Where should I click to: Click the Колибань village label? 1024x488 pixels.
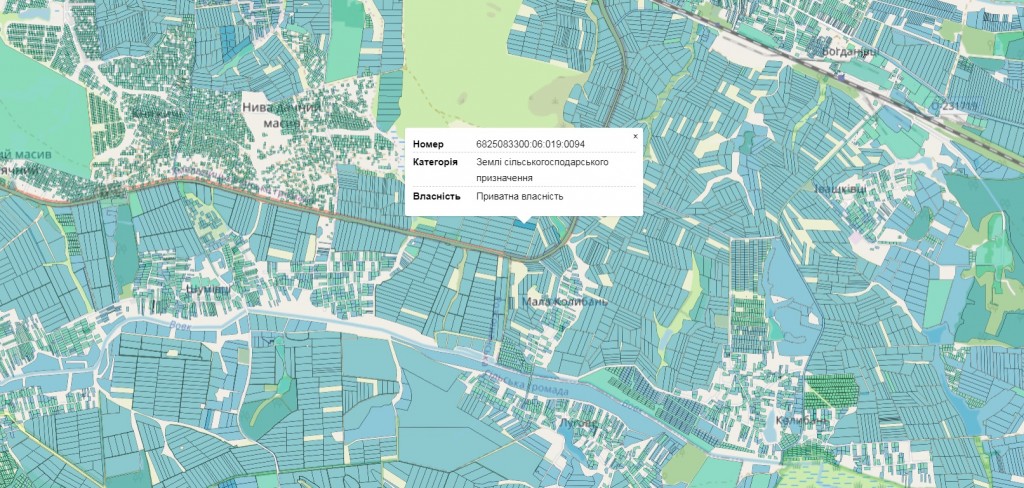click(802, 421)
